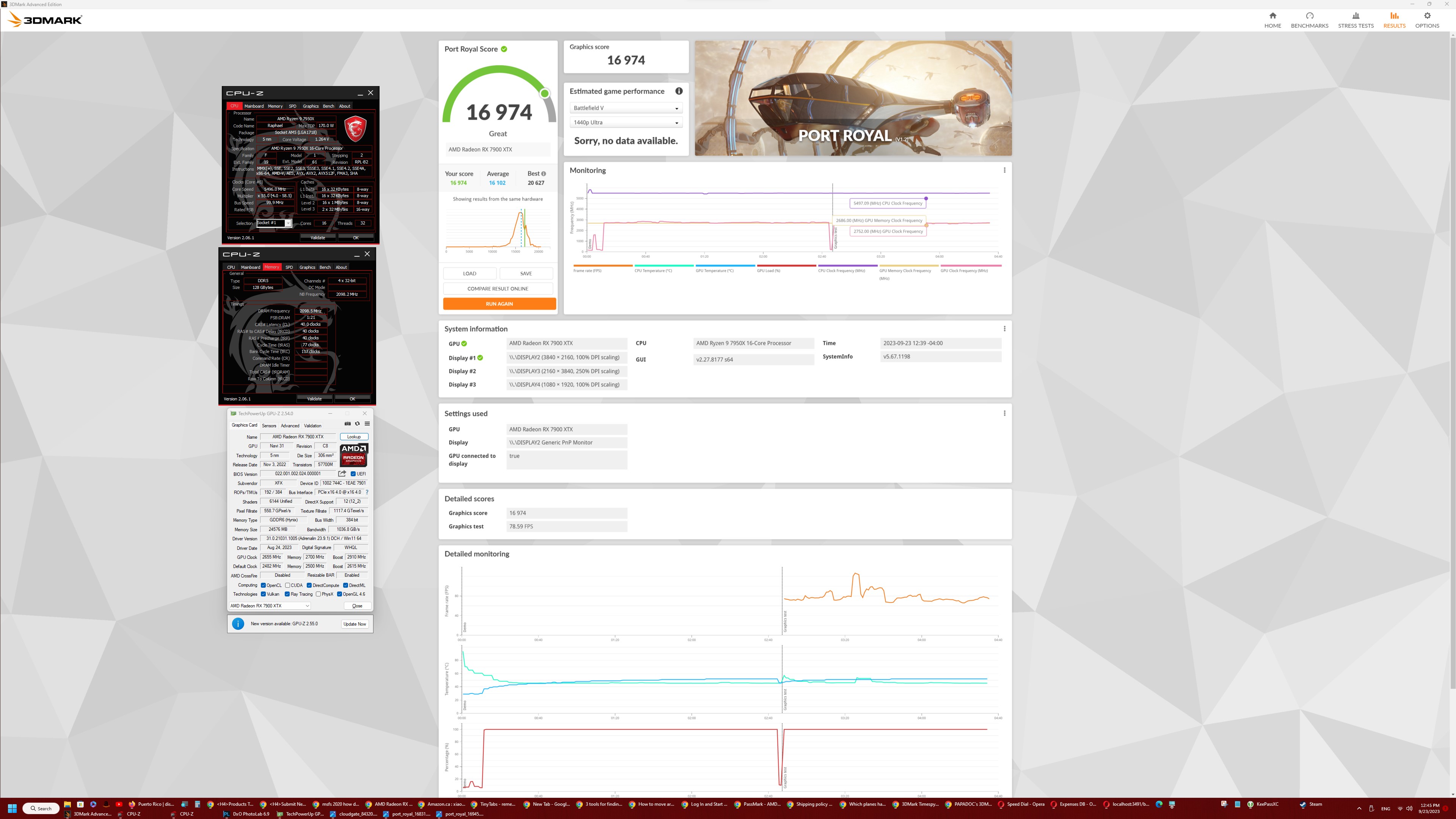Click the Lookup button in GPU-Z
Viewport: 1456px width, 819px height.
click(354, 436)
